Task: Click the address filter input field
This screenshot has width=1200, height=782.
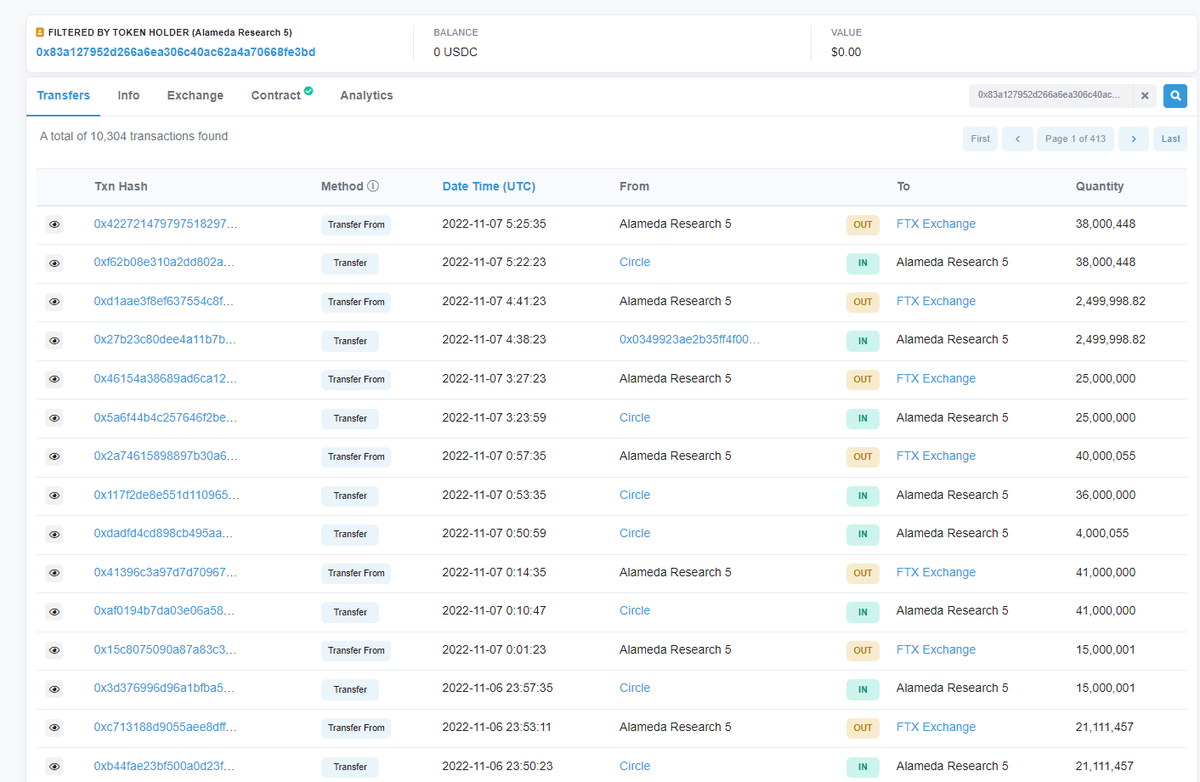Action: [1051, 96]
